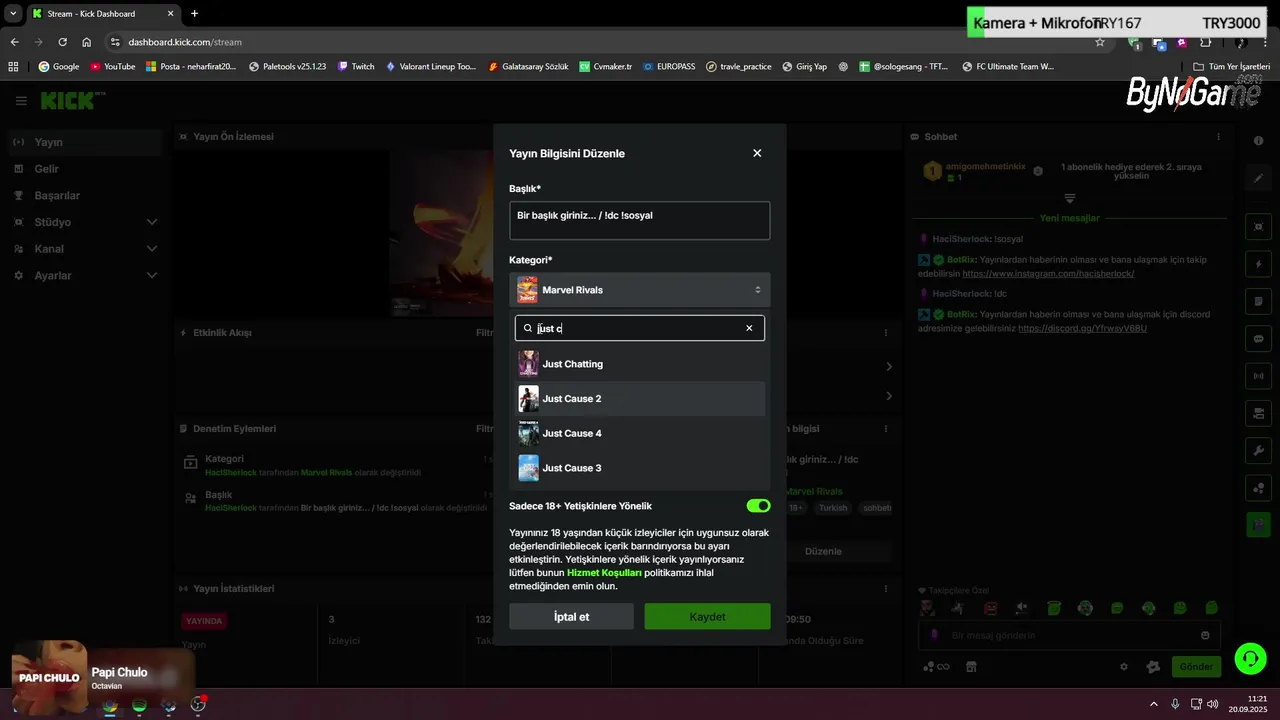Click the category search input with just c
The height and width of the screenshot is (720, 1280).
639,328
